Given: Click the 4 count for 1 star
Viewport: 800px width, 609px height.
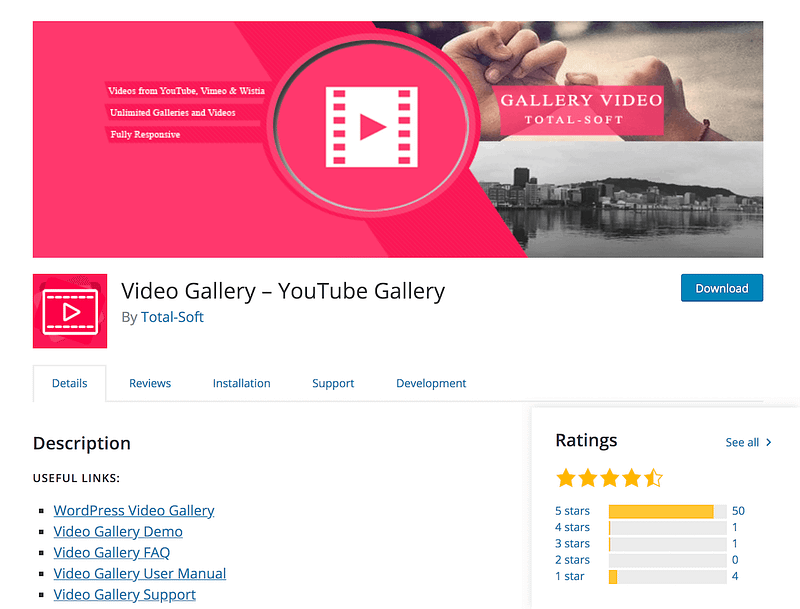Looking at the screenshot, I should [735, 576].
